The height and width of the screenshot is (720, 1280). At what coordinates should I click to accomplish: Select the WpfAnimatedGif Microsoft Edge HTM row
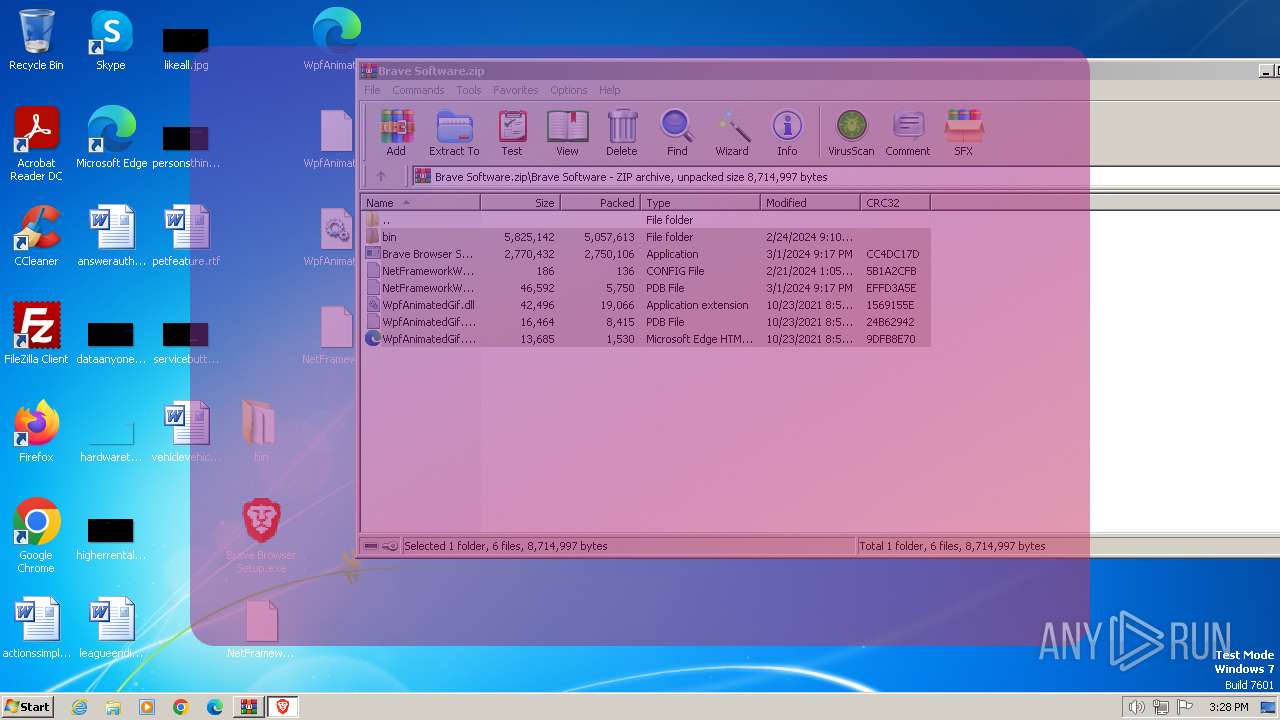(x=645, y=339)
